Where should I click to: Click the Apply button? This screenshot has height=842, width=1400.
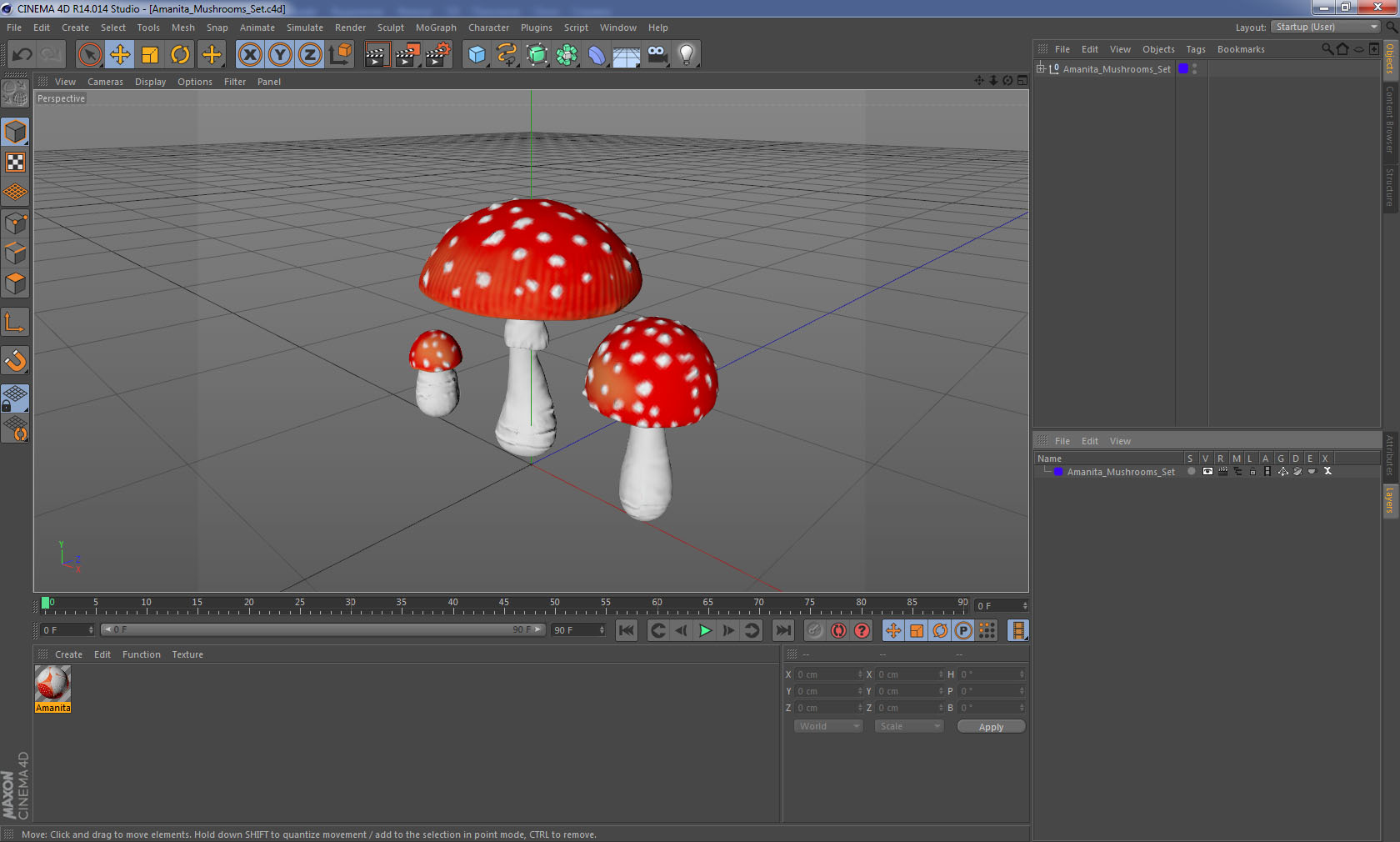(x=991, y=727)
